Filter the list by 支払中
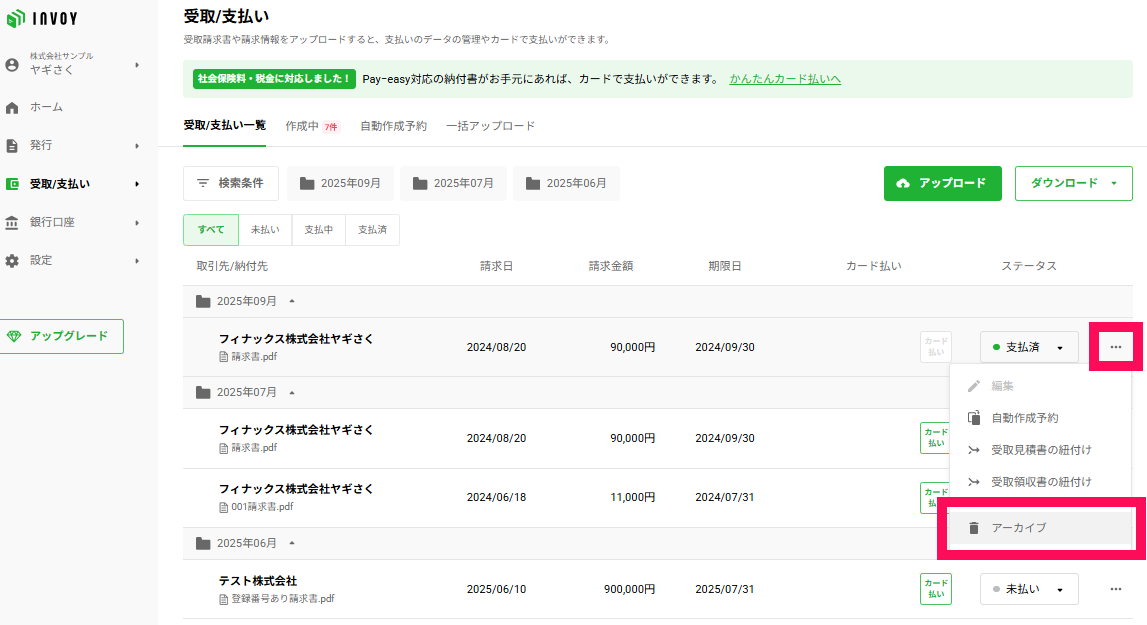1147x625 pixels. tap(319, 230)
